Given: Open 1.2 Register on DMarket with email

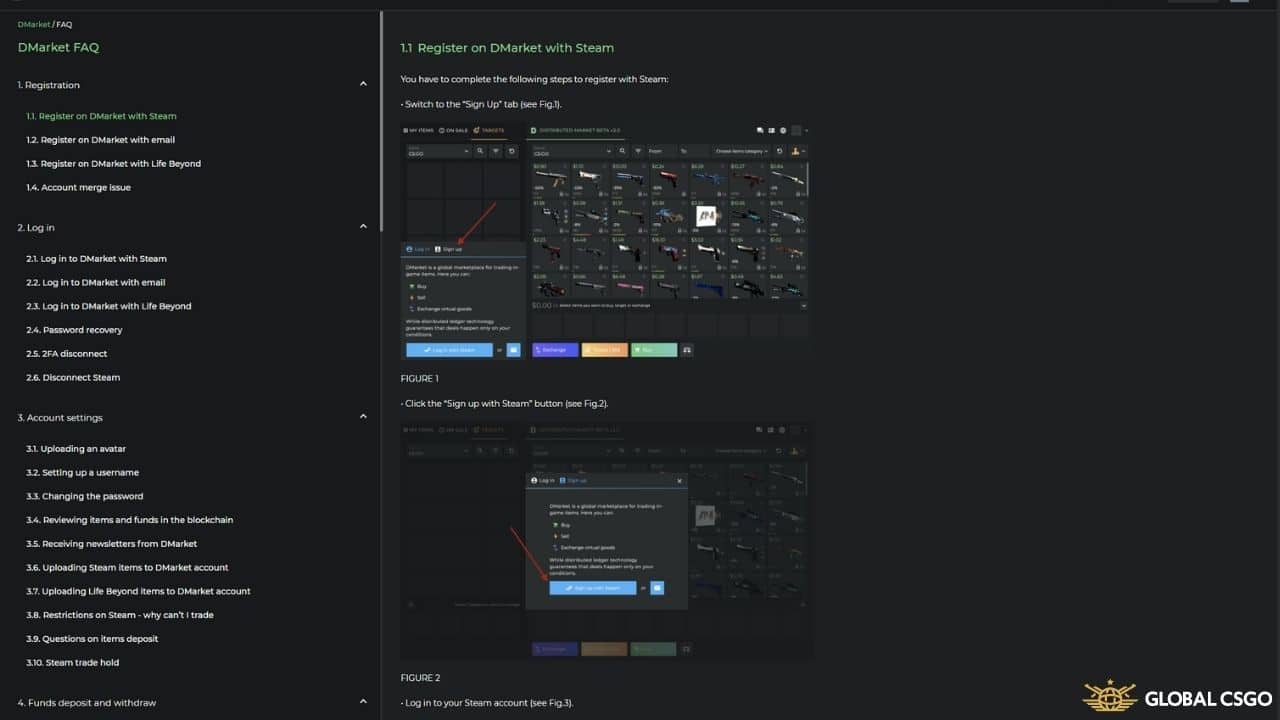Looking at the screenshot, I should coord(101,140).
